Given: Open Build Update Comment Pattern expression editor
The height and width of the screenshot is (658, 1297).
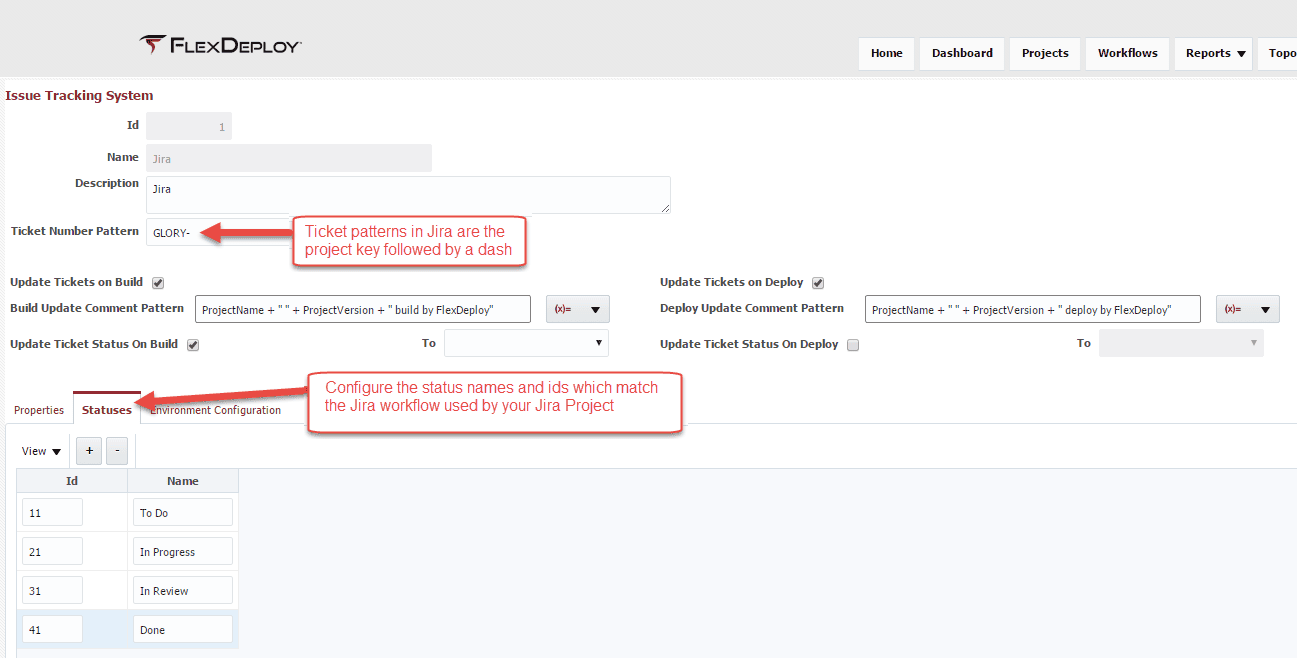Looking at the screenshot, I should (577, 309).
